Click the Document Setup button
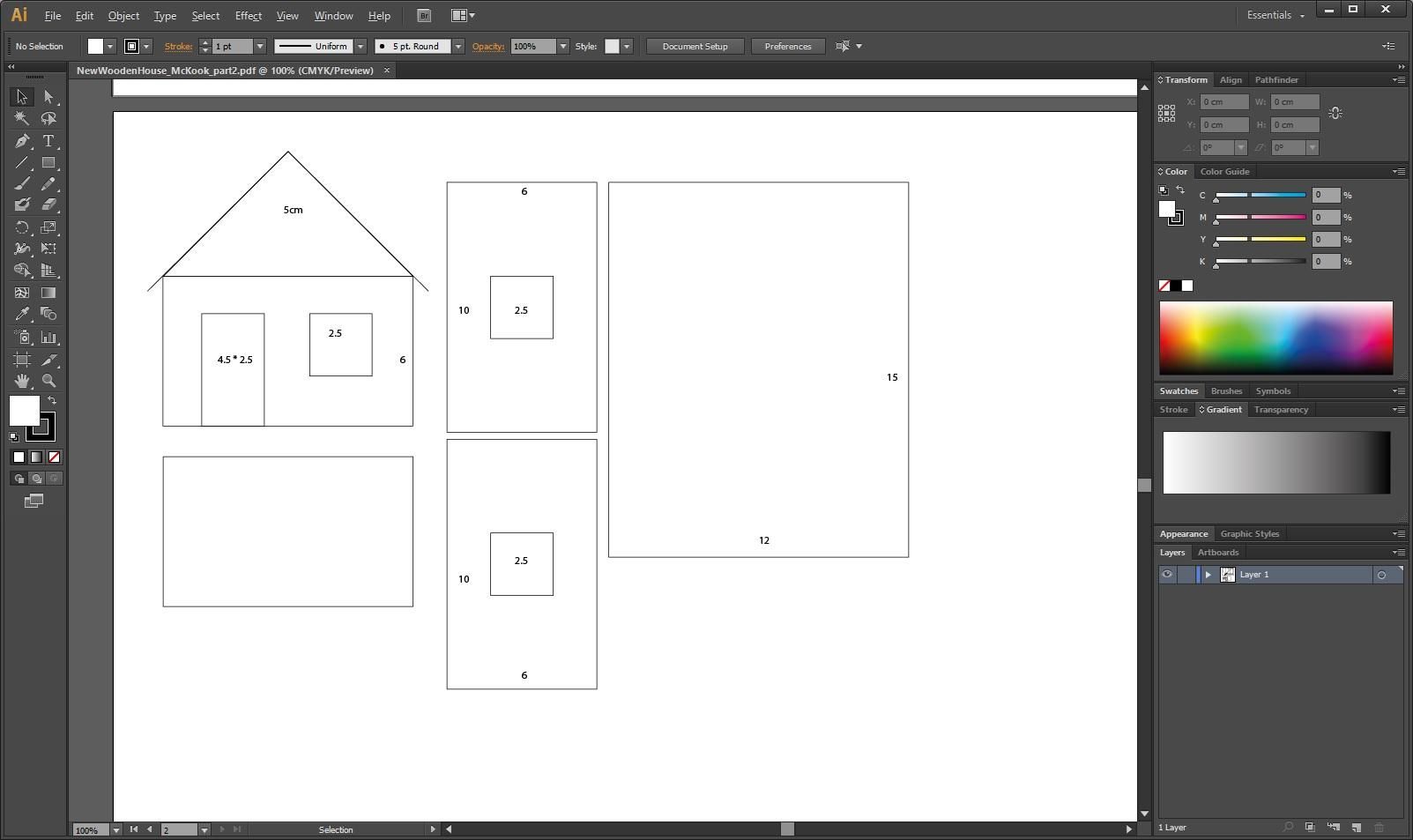Viewport: 1413px width, 840px height. [695, 46]
